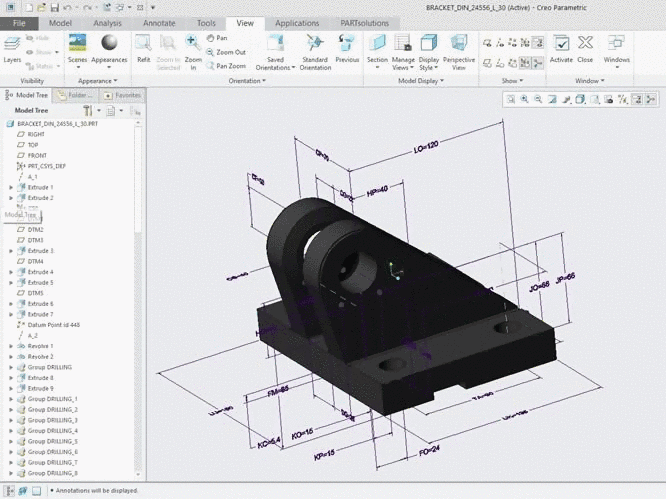
Task: Switch to the Analysis ribbon tab
Action: (x=107, y=22)
